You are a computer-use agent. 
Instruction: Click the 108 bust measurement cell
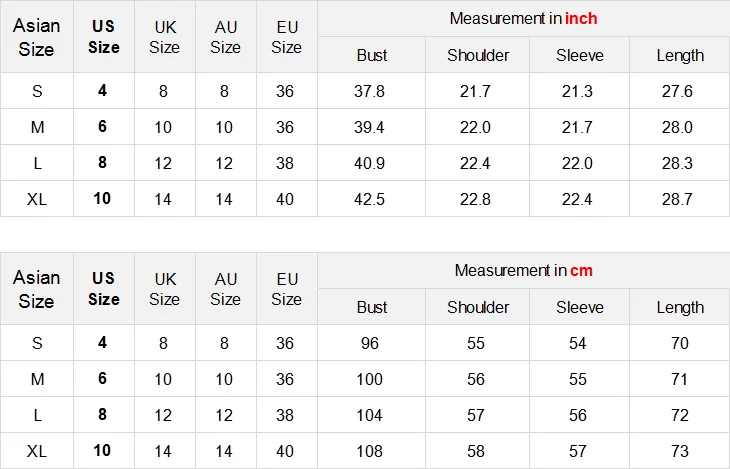[371, 451]
